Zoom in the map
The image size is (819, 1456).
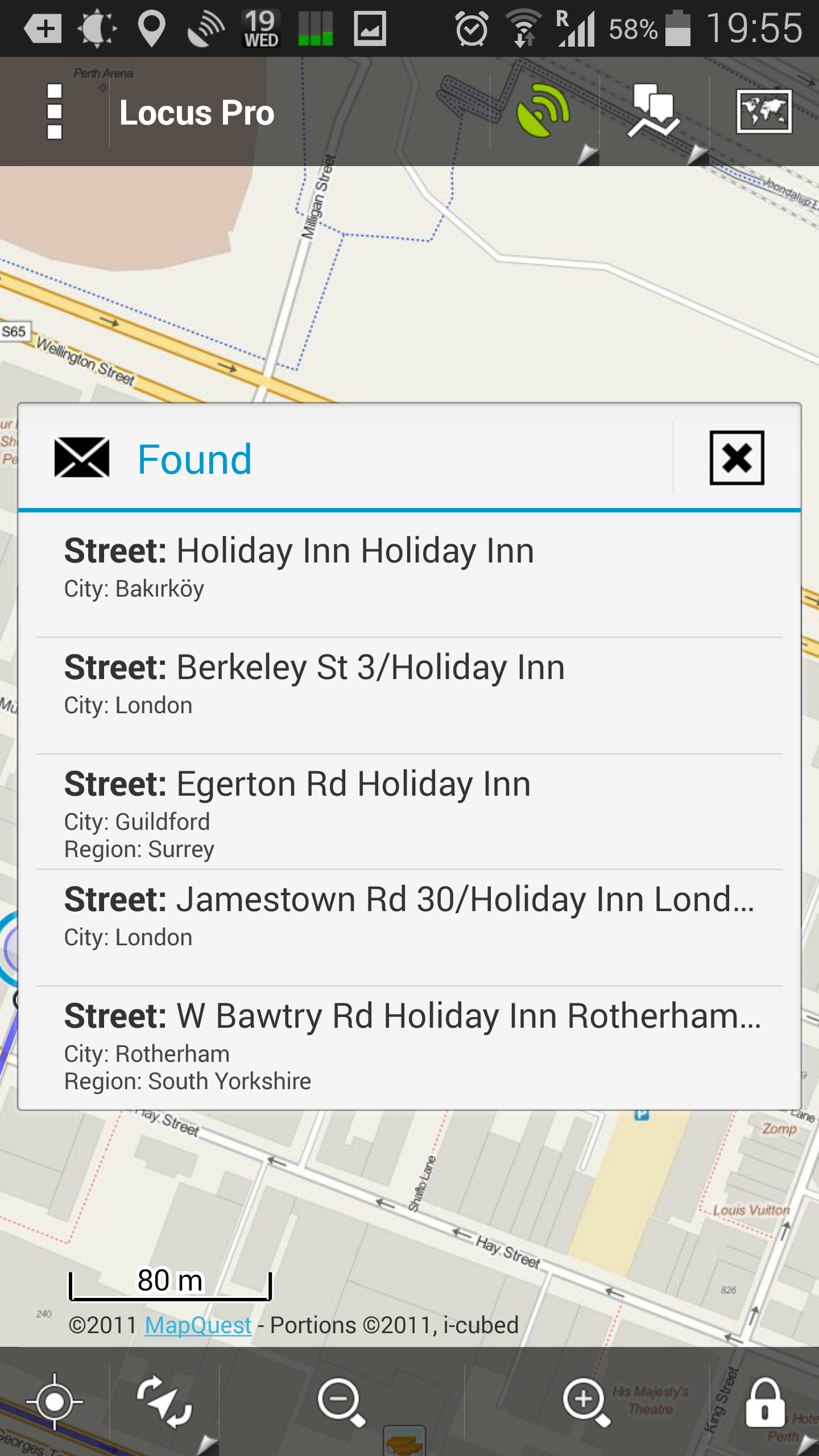(x=586, y=1403)
